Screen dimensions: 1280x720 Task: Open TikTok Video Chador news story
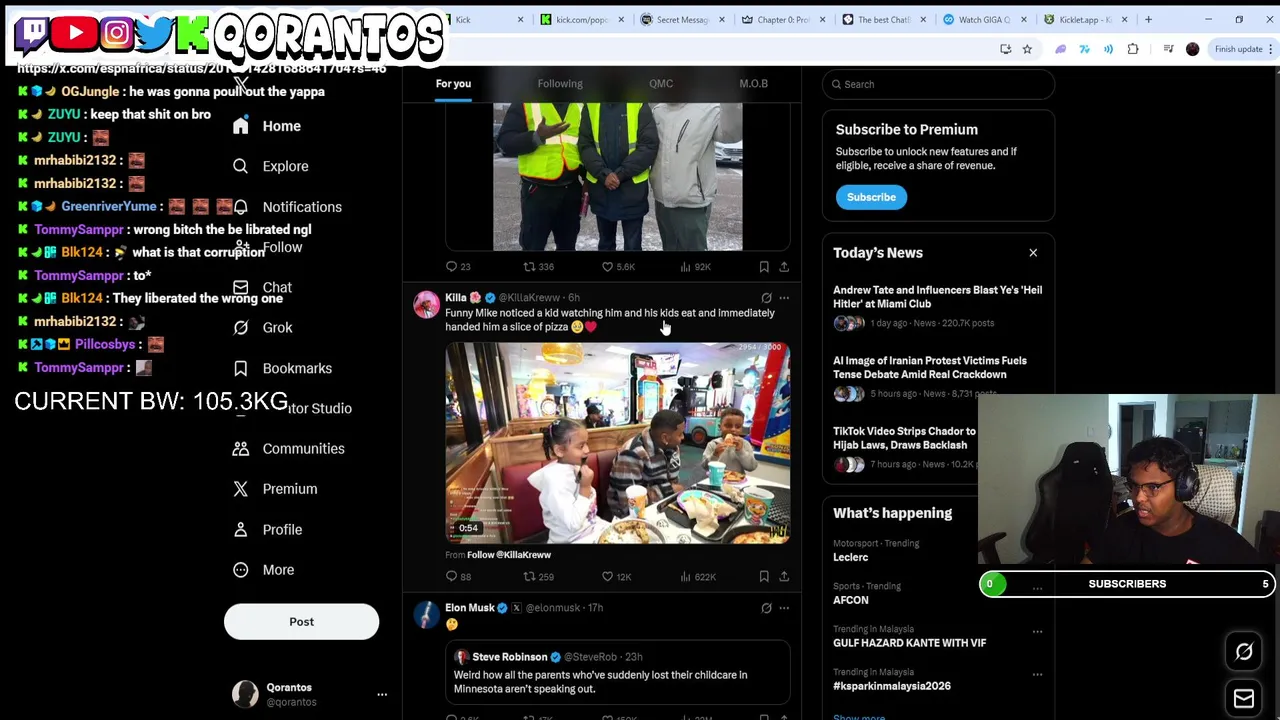click(x=903, y=447)
